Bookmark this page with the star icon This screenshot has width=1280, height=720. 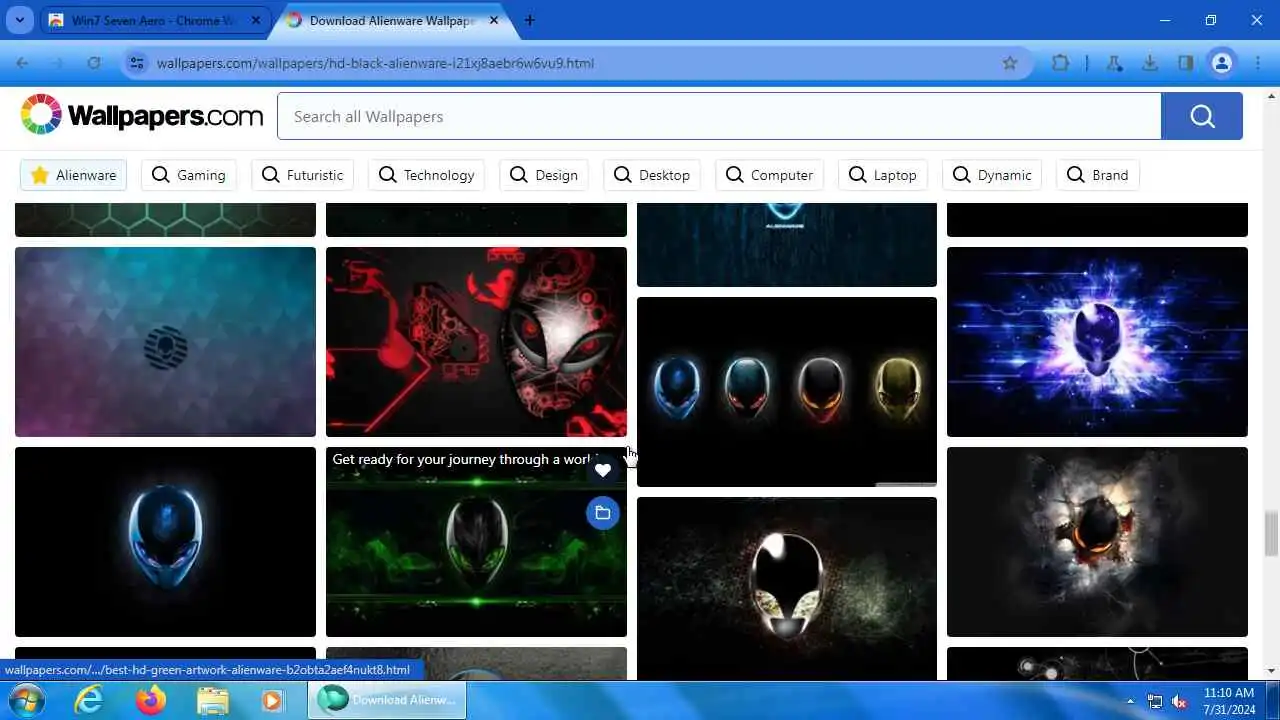pyautogui.click(x=1010, y=63)
